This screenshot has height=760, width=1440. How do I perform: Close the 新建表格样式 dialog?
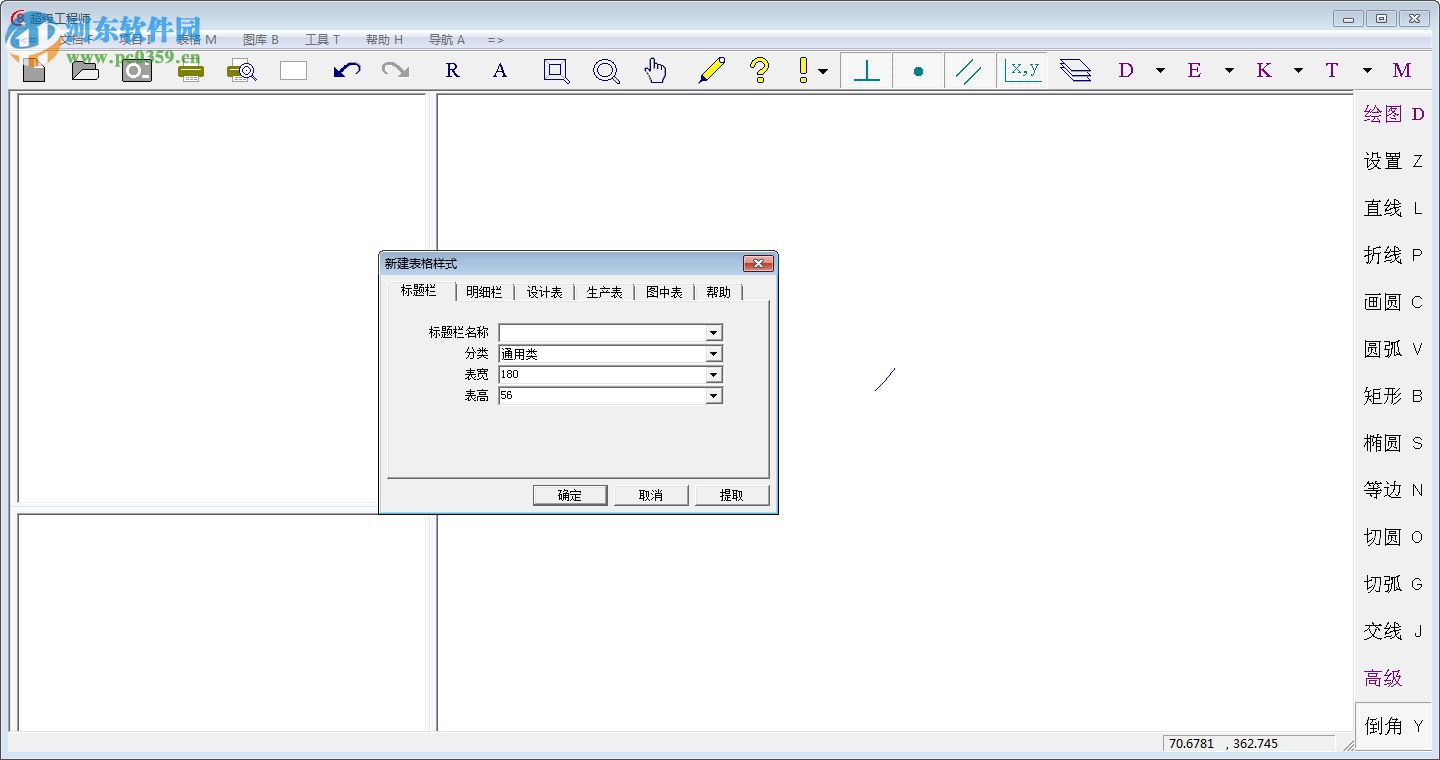click(x=758, y=263)
